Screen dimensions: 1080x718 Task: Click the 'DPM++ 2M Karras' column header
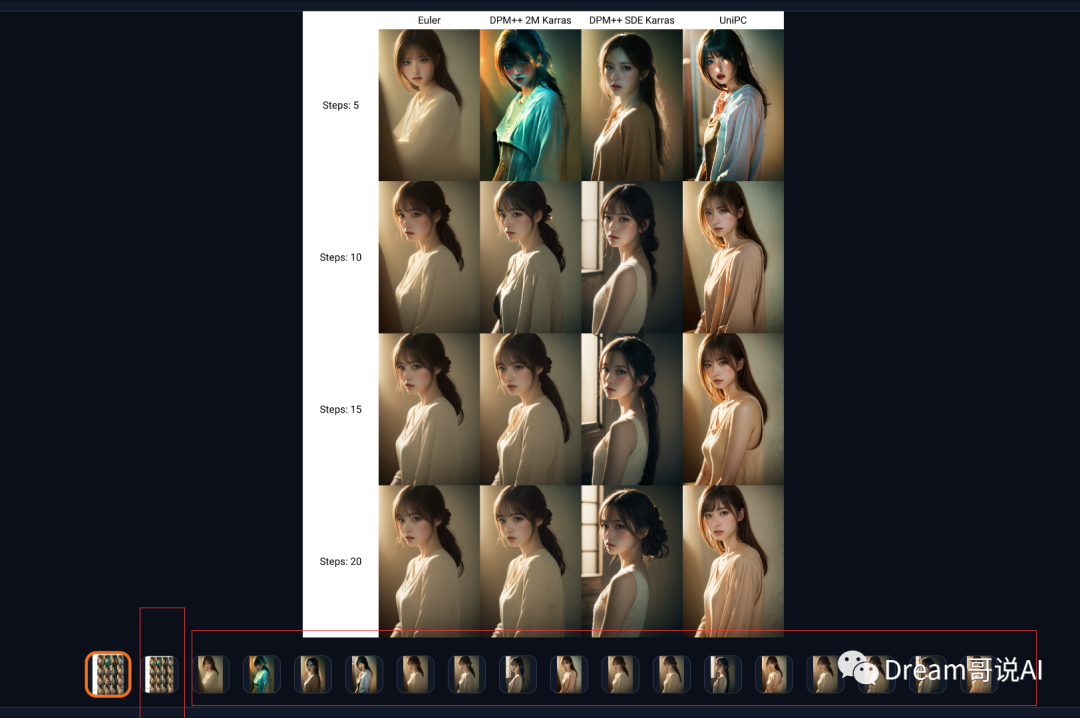(530, 20)
